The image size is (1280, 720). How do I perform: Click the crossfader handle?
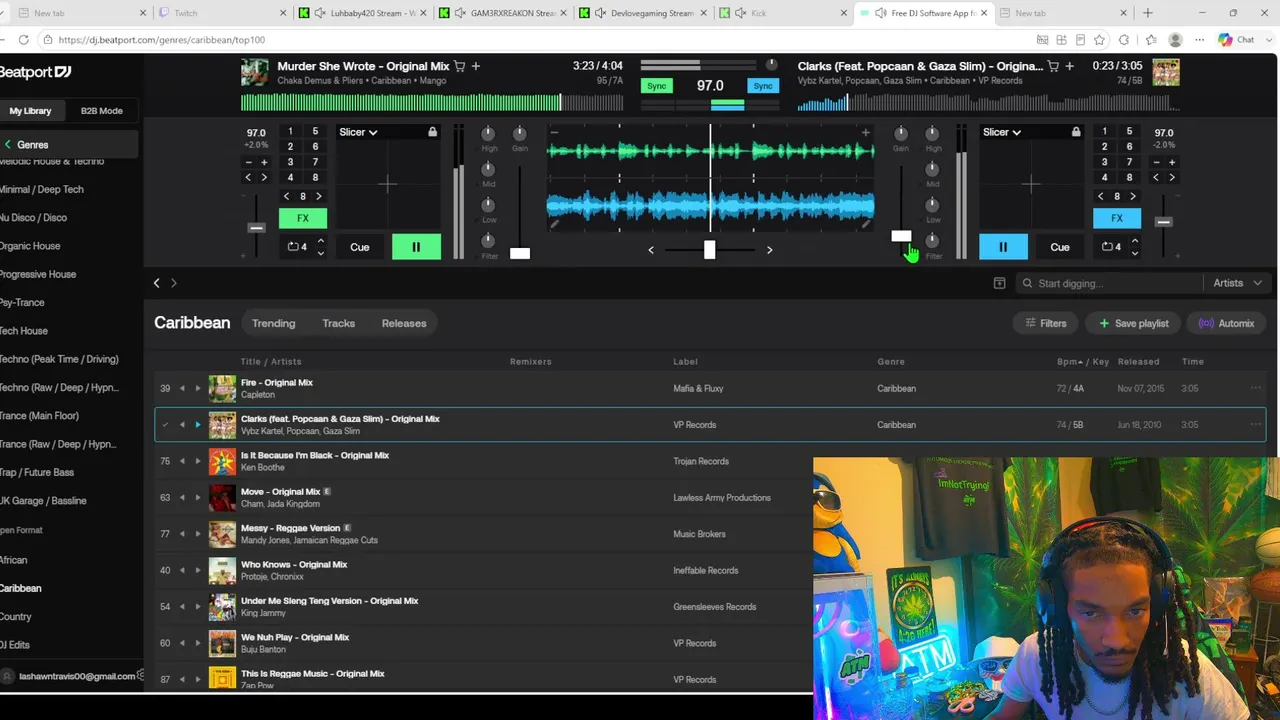click(709, 249)
